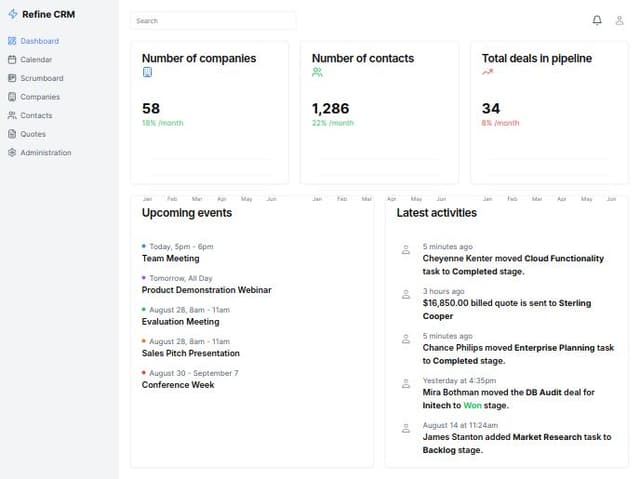
Task: Open notifications bell icon
Action: 597,20
